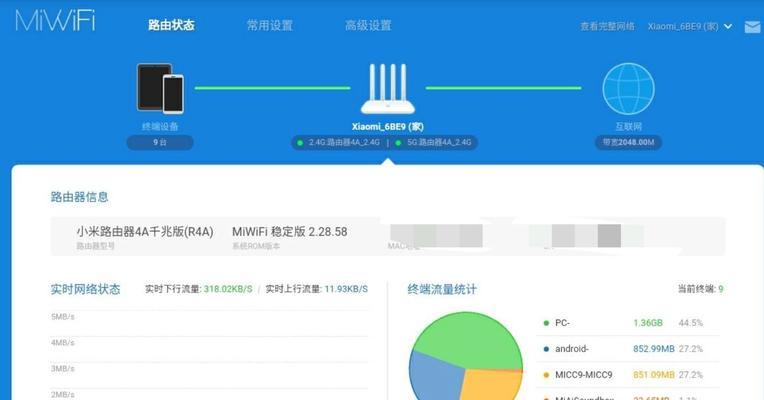Click 44.5% percentage value
Viewport: 764px width, 400px height.
tap(690, 323)
